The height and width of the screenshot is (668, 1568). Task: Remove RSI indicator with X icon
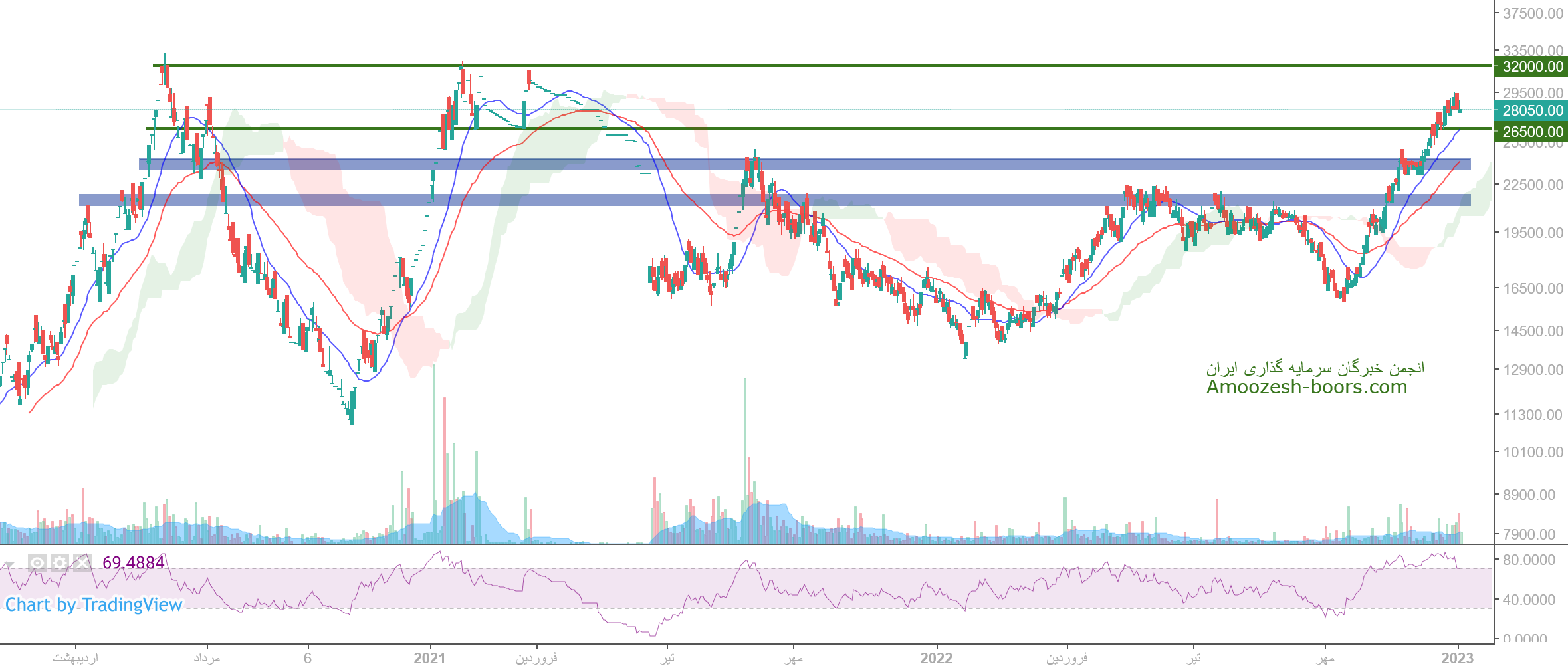[82, 563]
